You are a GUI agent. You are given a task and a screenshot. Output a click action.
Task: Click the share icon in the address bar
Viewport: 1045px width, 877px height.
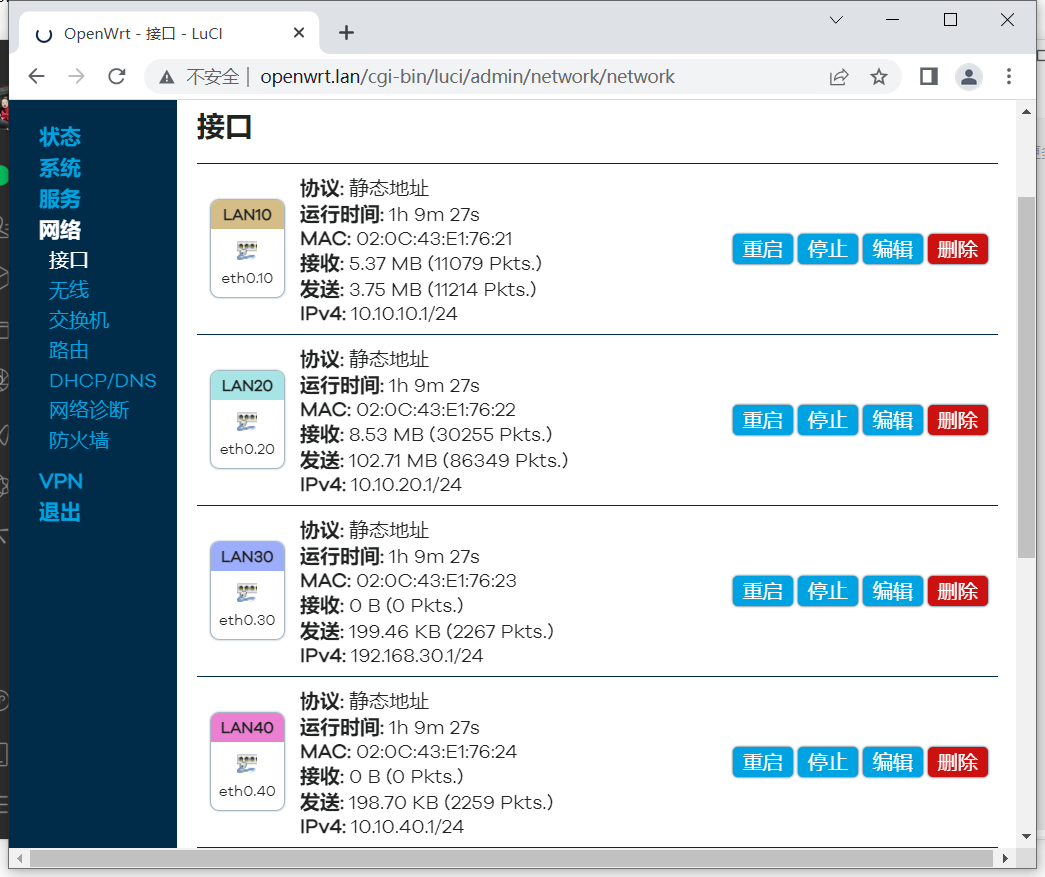(839, 76)
